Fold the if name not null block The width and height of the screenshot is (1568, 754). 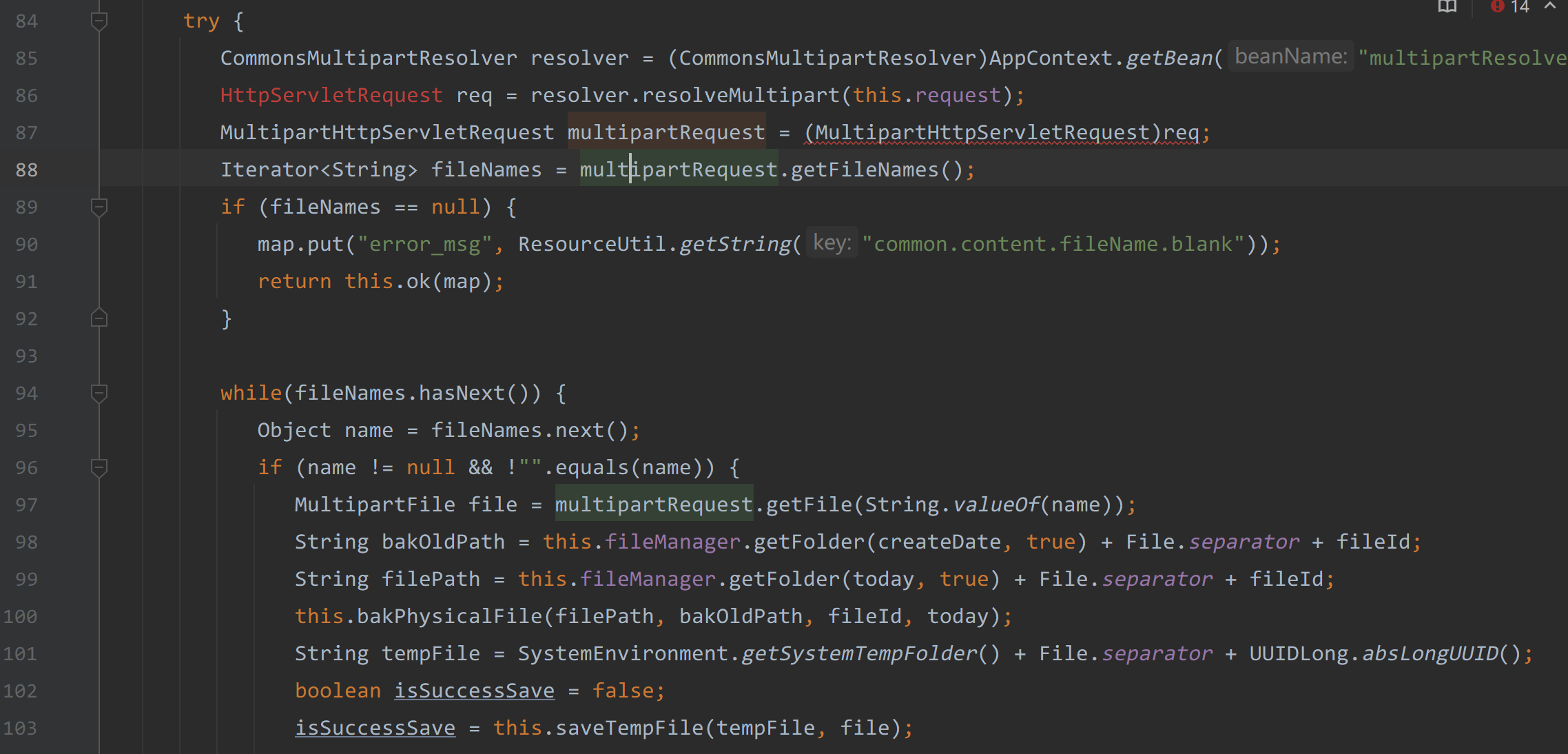pyautogui.click(x=99, y=467)
